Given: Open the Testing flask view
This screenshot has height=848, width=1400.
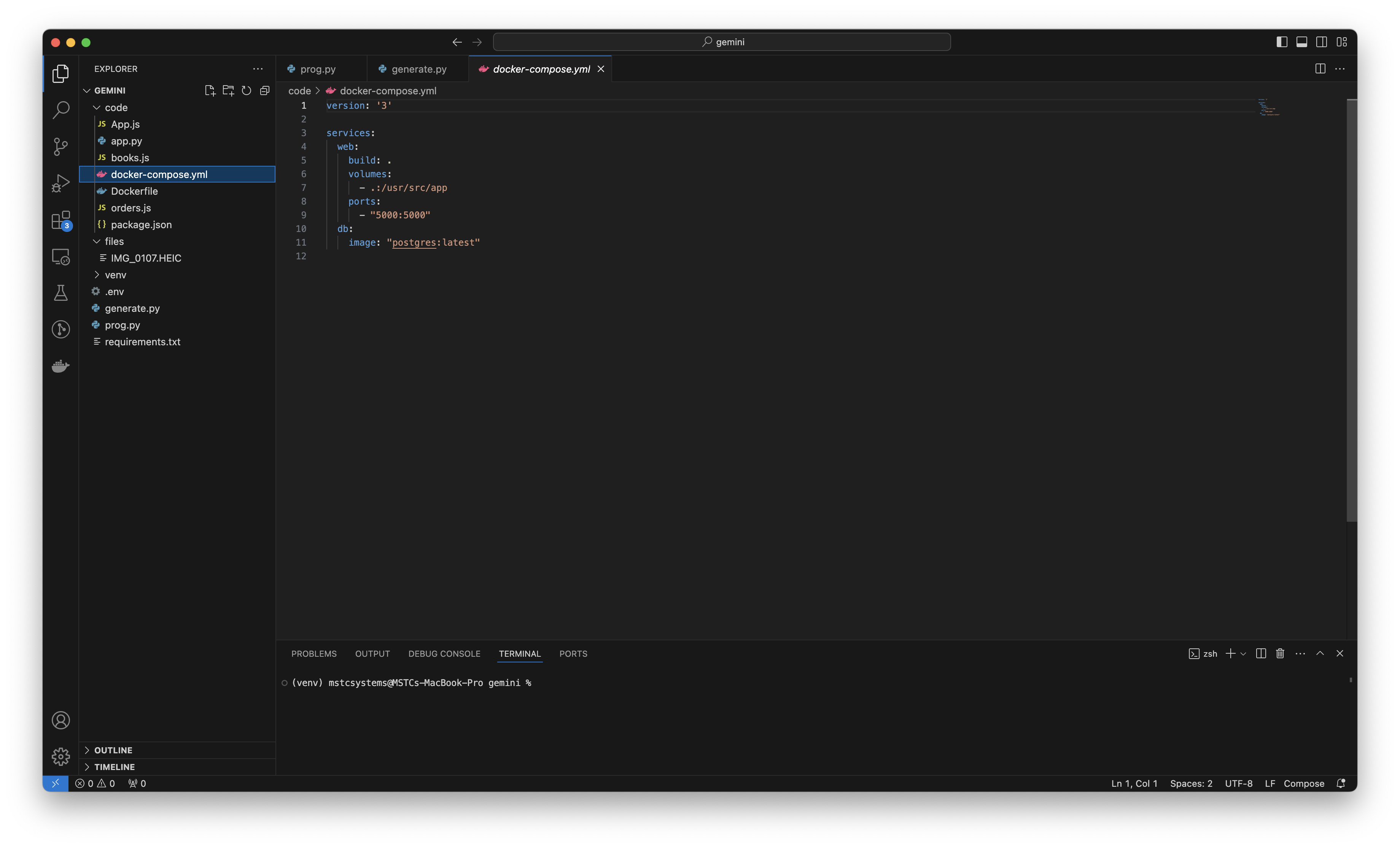Looking at the screenshot, I should point(61,293).
